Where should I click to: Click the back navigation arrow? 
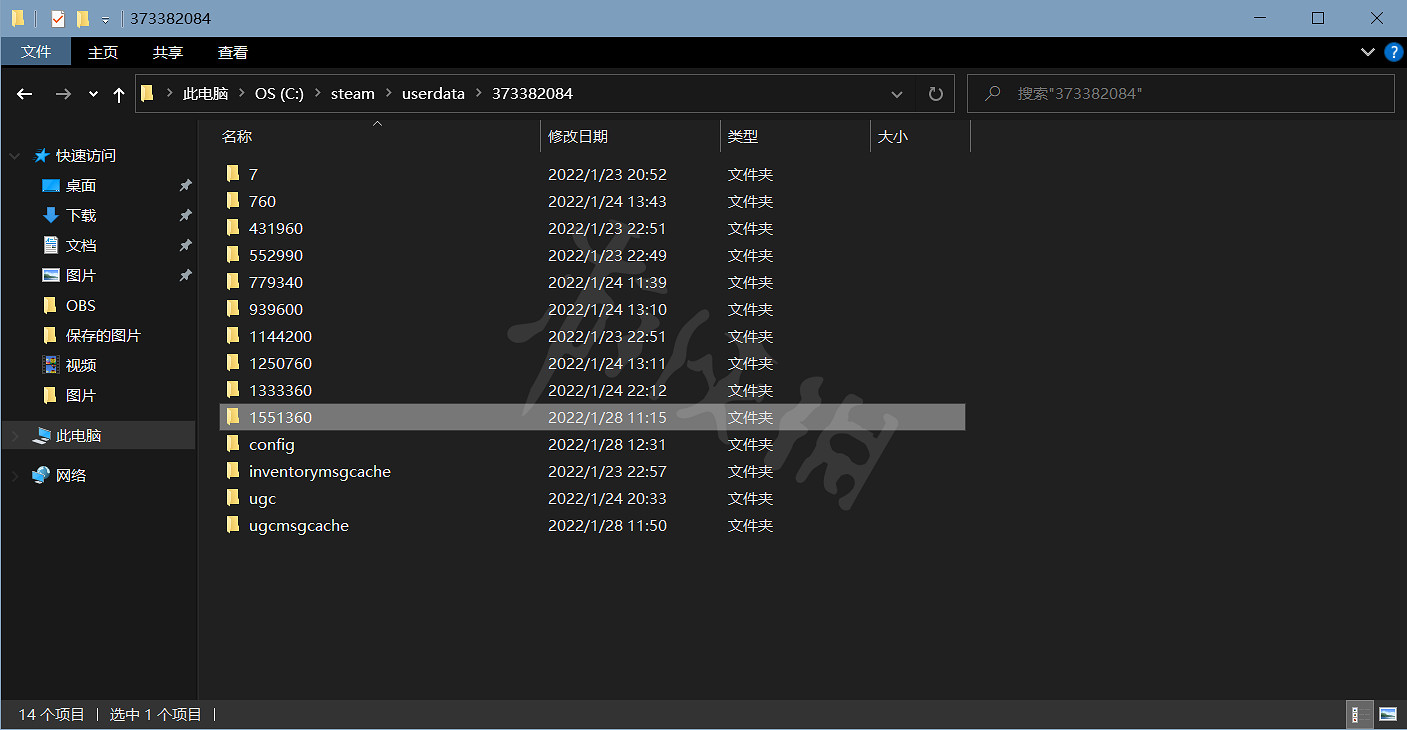pos(24,93)
